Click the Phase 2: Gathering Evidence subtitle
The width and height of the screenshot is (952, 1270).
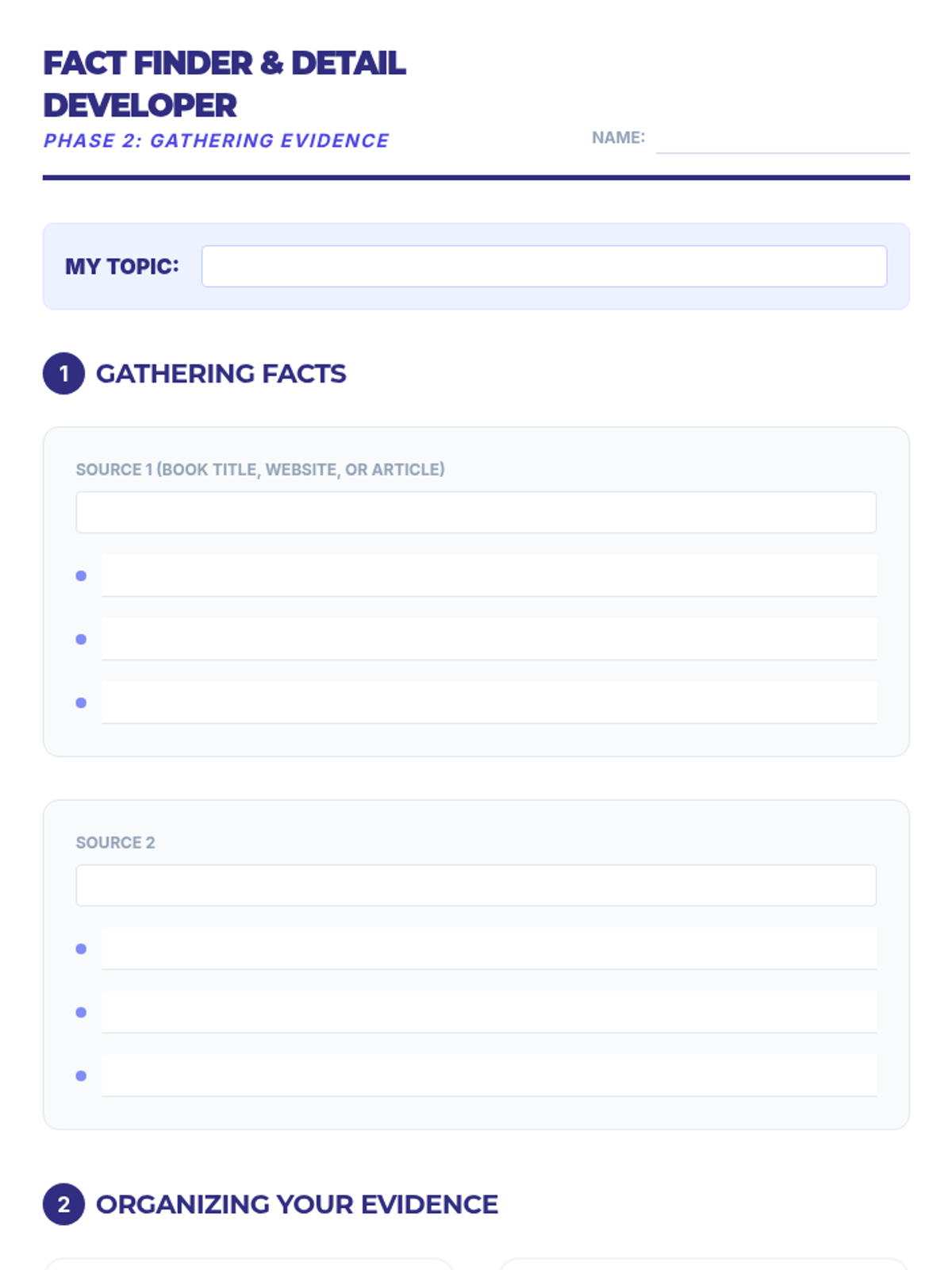pyautogui.click(x=216, y=141)
